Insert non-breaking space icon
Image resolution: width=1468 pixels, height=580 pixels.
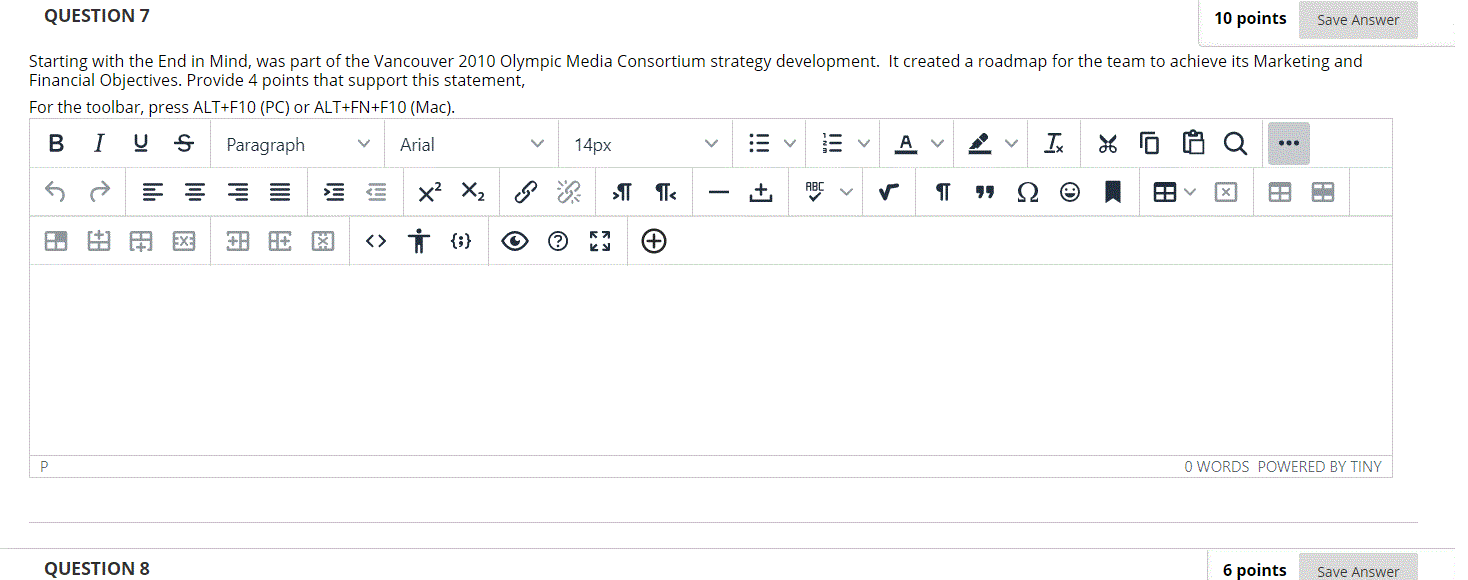(x=760, y=192)
